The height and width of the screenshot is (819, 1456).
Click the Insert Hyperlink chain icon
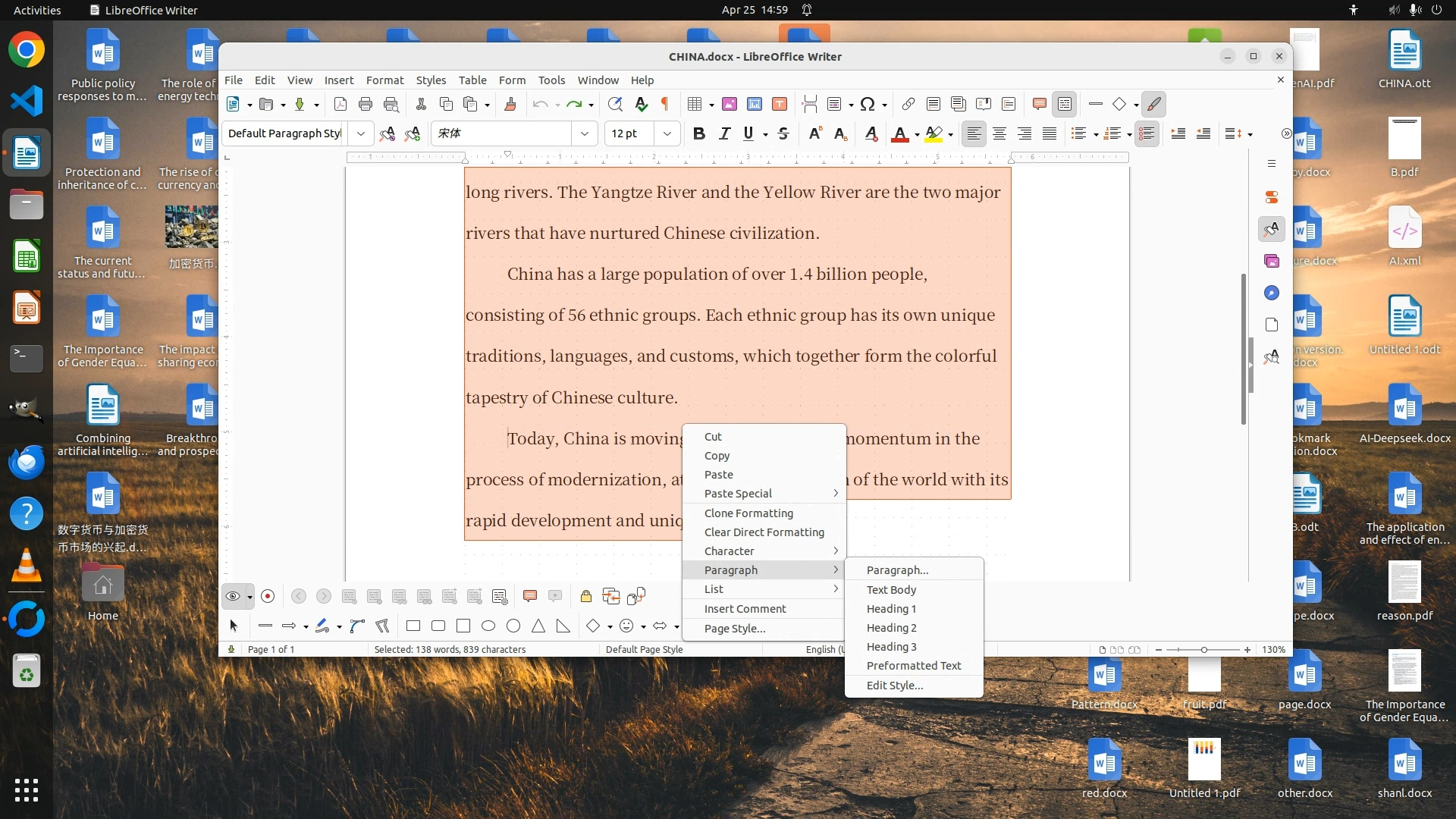908,105
